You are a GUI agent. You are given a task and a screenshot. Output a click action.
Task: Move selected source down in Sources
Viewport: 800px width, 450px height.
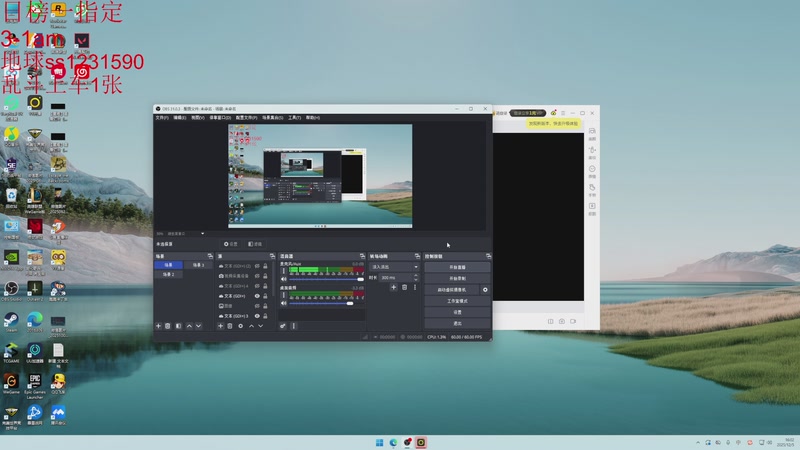click(261, 326)
